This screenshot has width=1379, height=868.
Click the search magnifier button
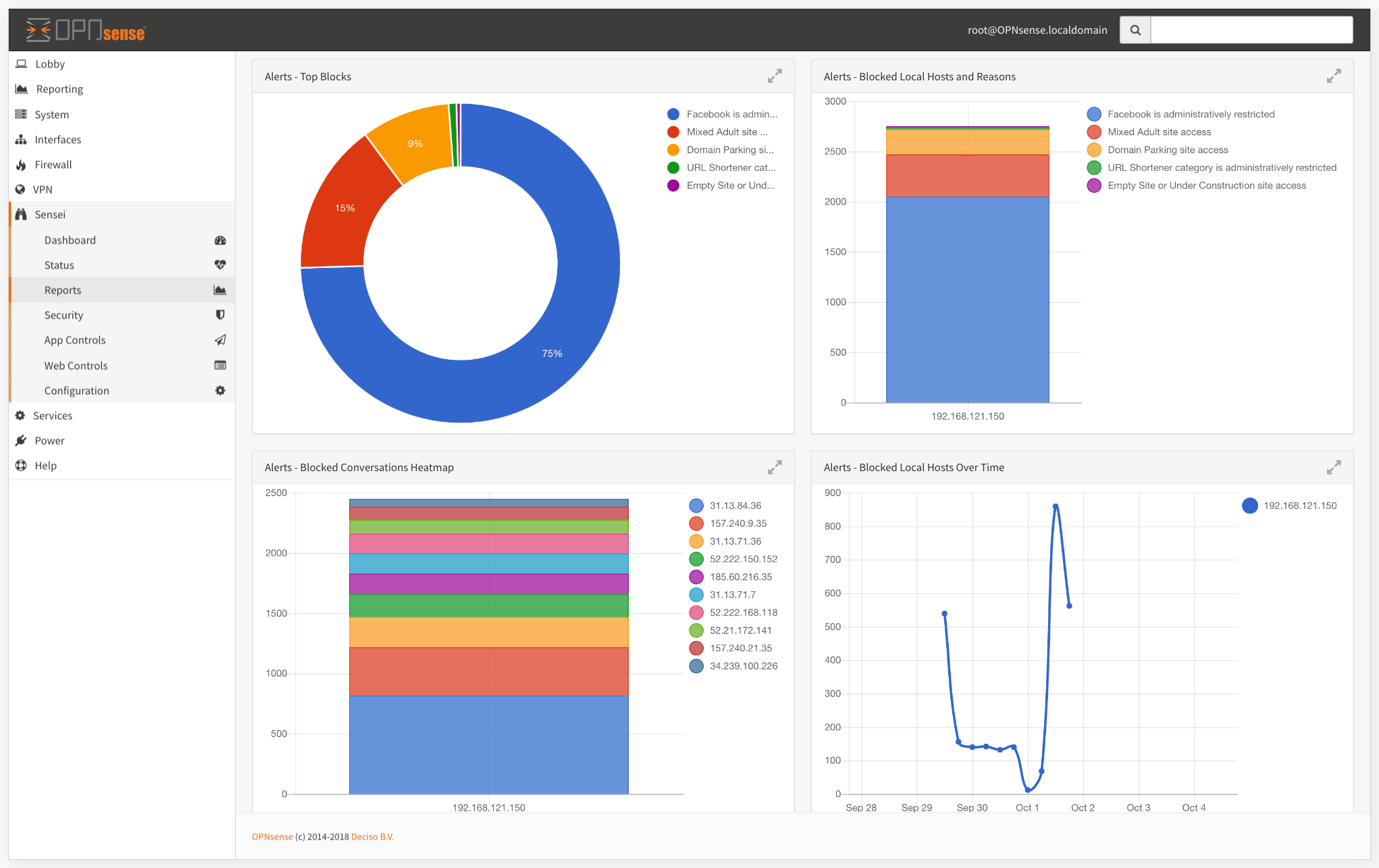click(1135, 30)
